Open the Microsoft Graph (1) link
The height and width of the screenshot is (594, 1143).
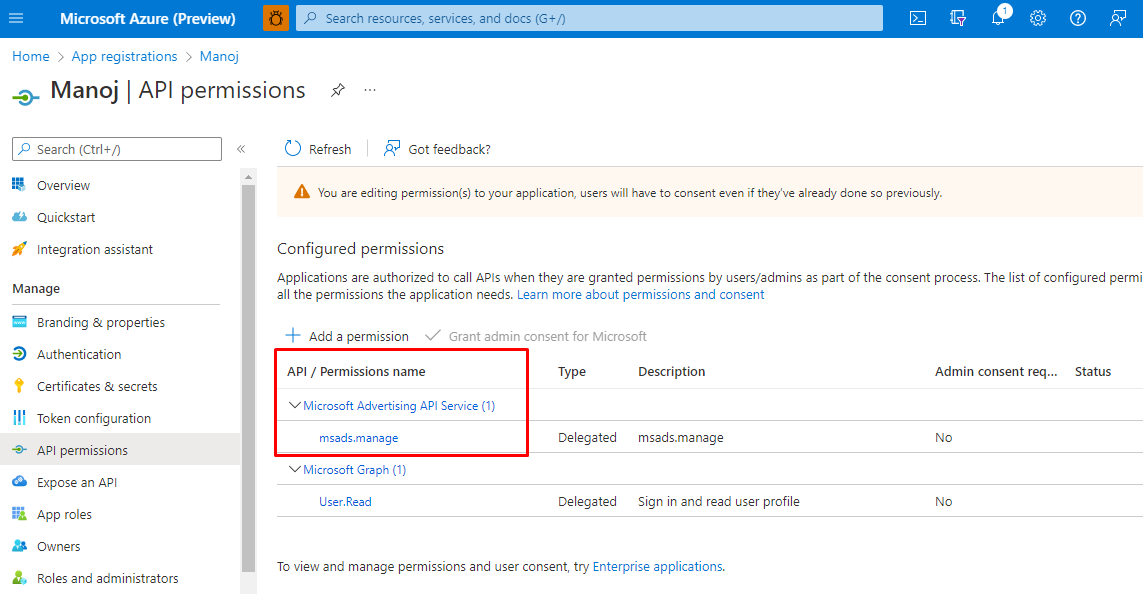point(354,470)
